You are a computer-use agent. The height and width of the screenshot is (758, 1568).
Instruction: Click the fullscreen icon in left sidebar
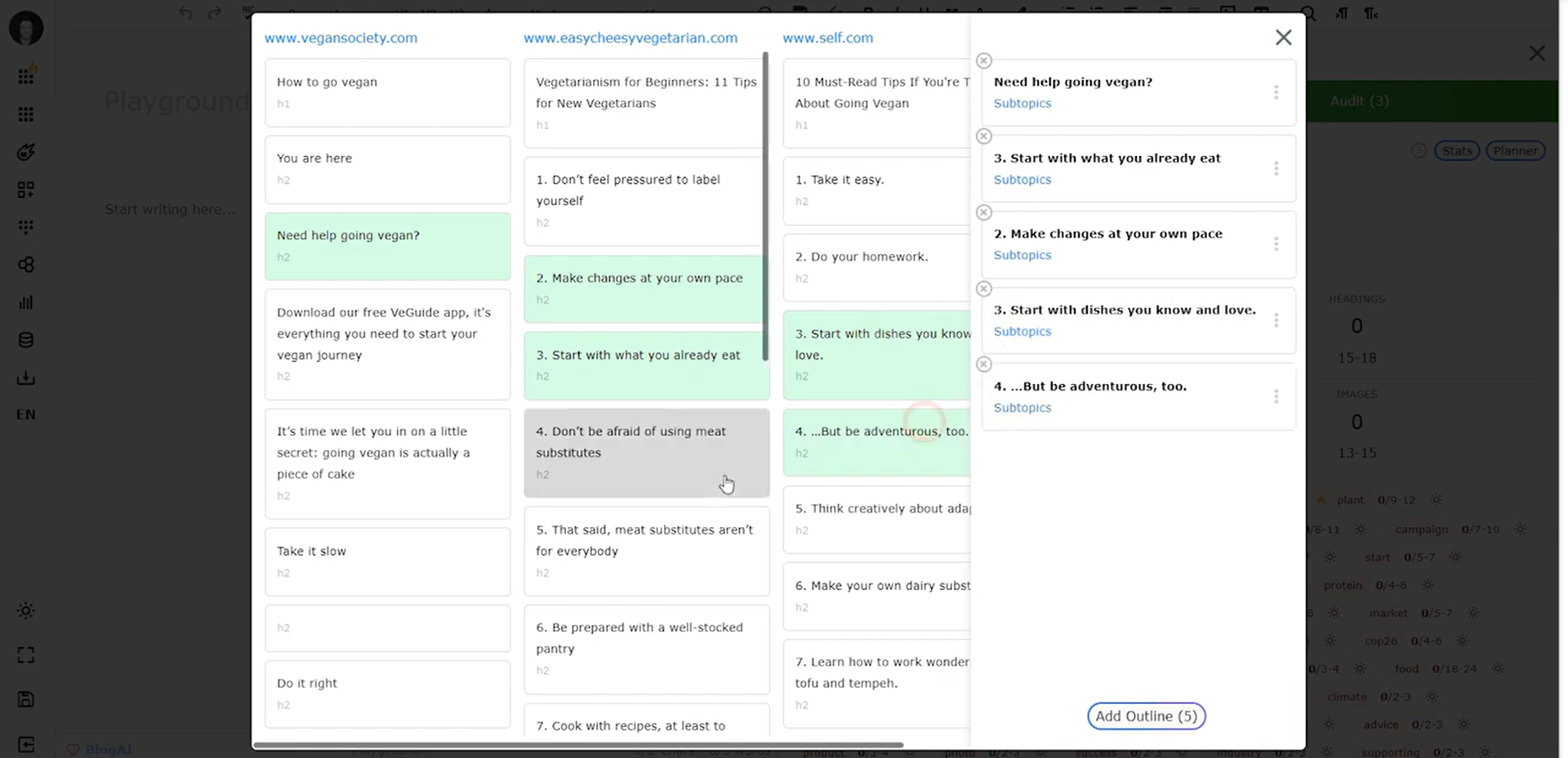pyautogui.click(x=26, y=655)
